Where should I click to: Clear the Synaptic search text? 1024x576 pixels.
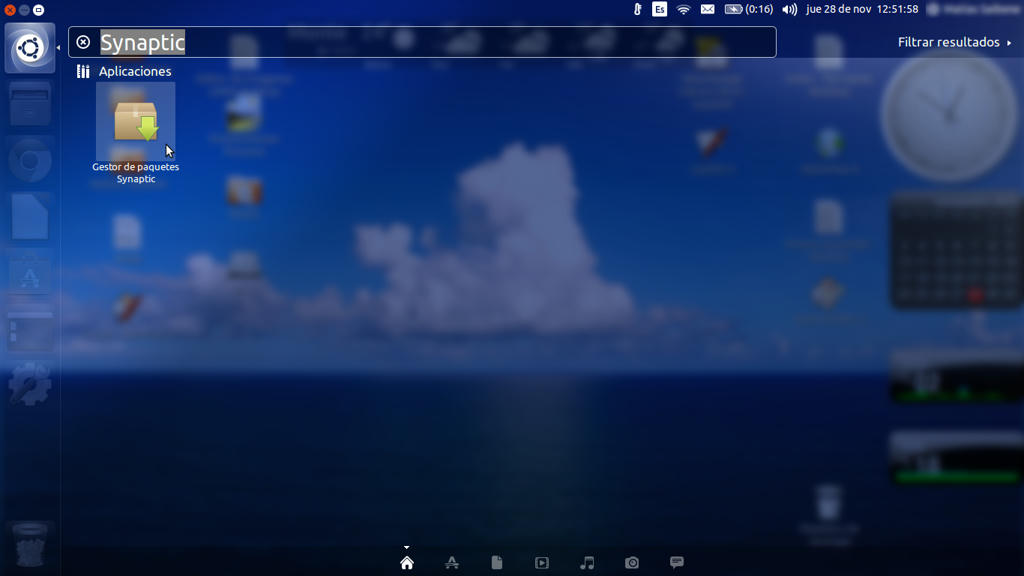pyautogui.click(x=83, y=42)
